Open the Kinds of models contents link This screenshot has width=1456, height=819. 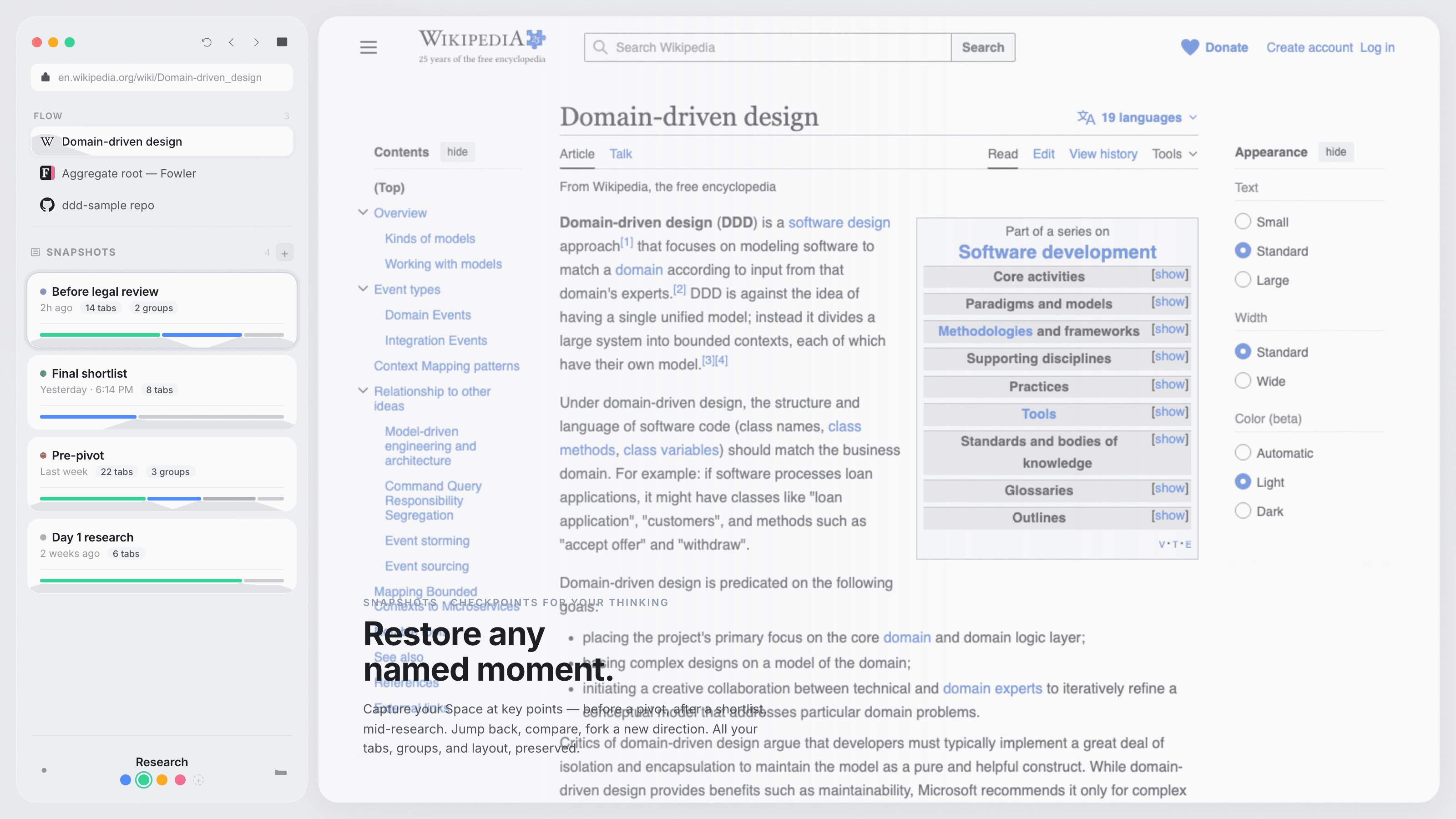430,238
